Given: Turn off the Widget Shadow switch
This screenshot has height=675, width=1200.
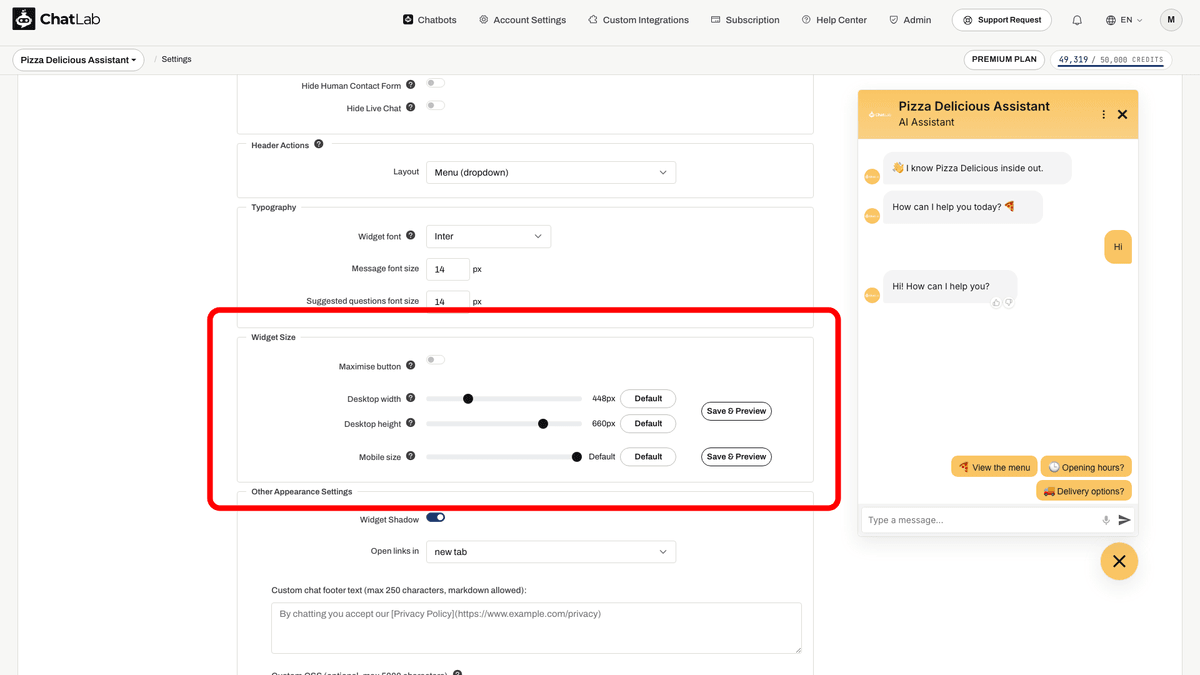Looking at the screenshot, I should (435, 518).
